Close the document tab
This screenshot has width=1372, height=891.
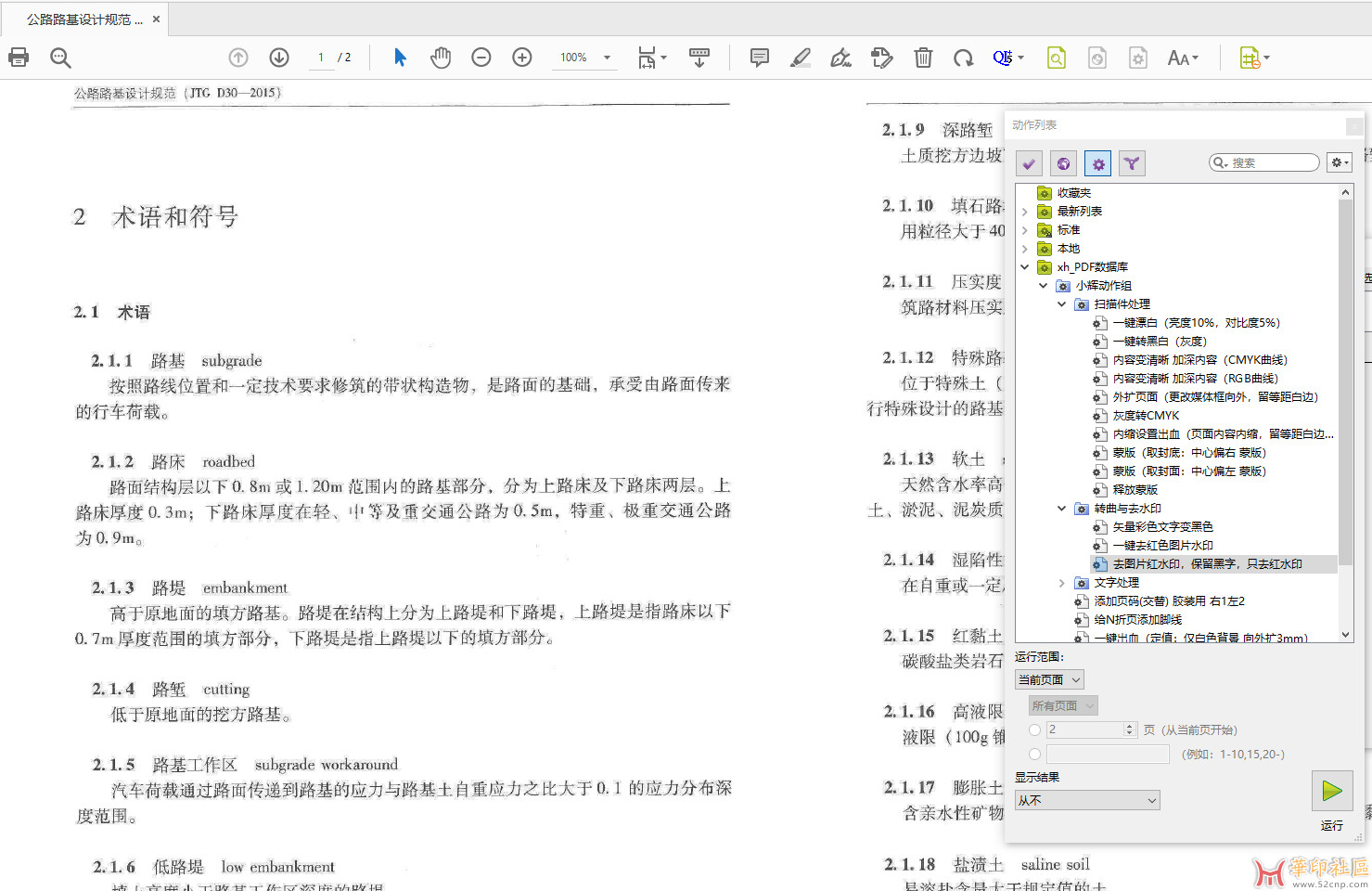click(x=156, y=19)
